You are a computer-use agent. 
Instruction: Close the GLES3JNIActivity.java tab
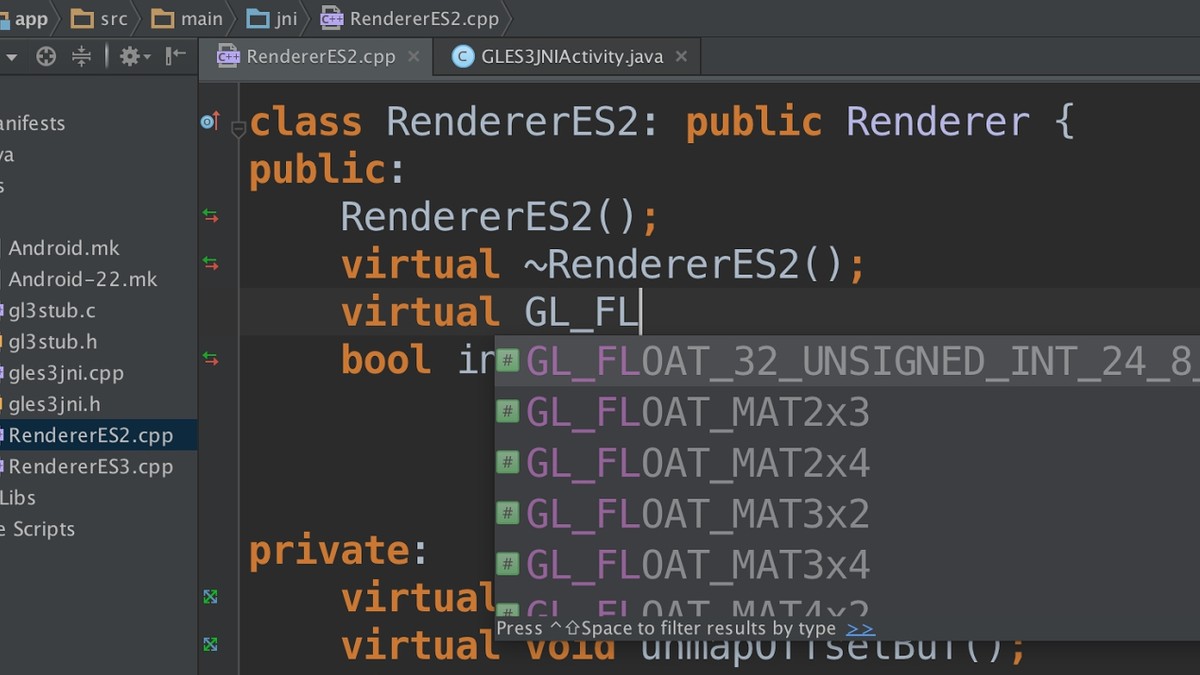point(681,57)
